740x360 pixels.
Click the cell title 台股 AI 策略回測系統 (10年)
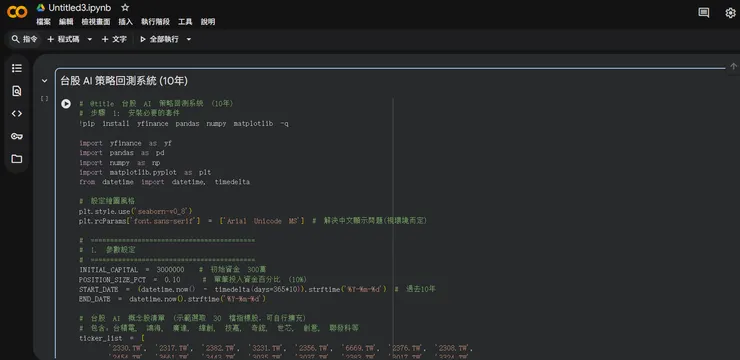coord(124,81)
